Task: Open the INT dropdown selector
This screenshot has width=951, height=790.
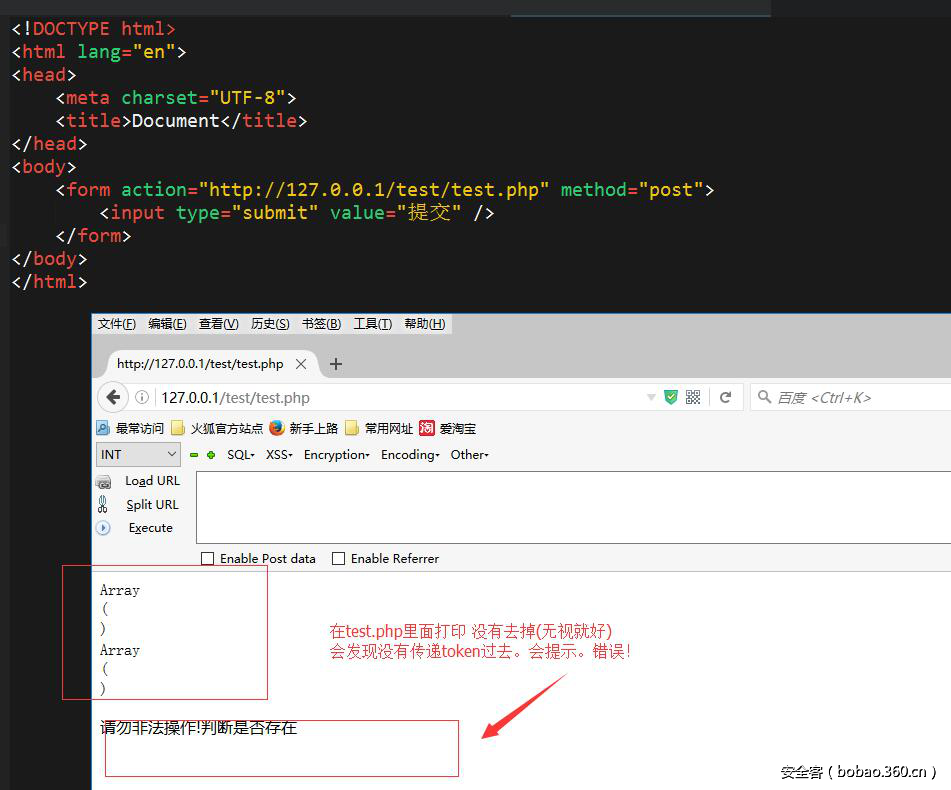Action: click(138, 454)
